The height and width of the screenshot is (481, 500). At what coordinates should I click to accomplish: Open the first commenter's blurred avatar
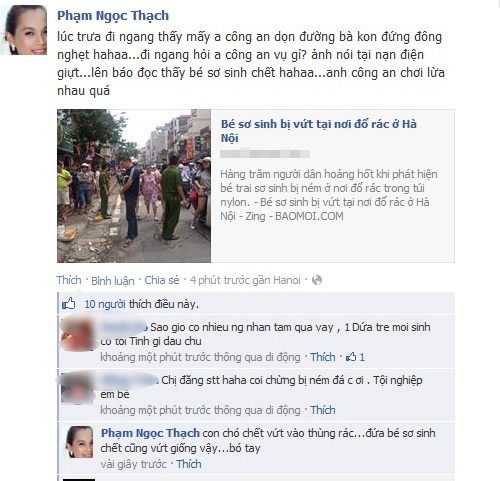(78, 334)
